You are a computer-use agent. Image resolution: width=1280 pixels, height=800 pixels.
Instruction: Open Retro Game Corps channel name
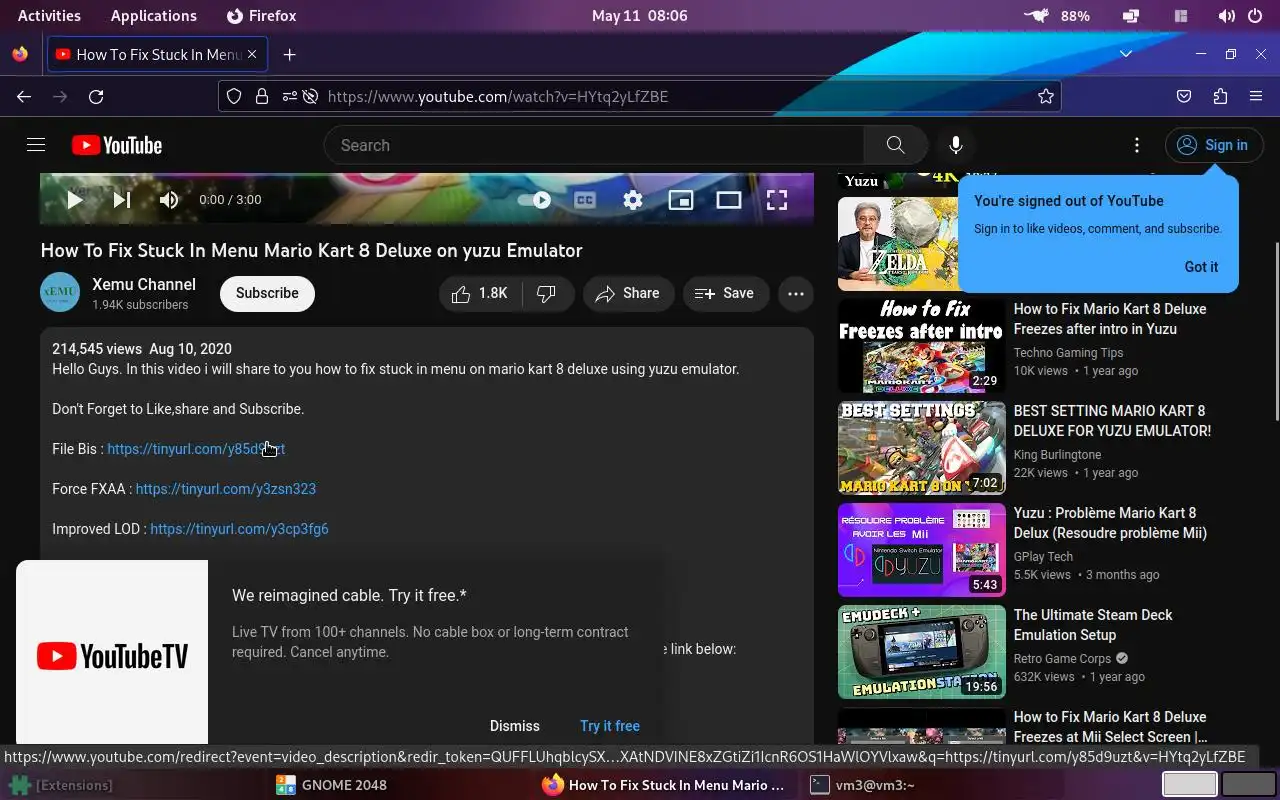coord(1062,659)
